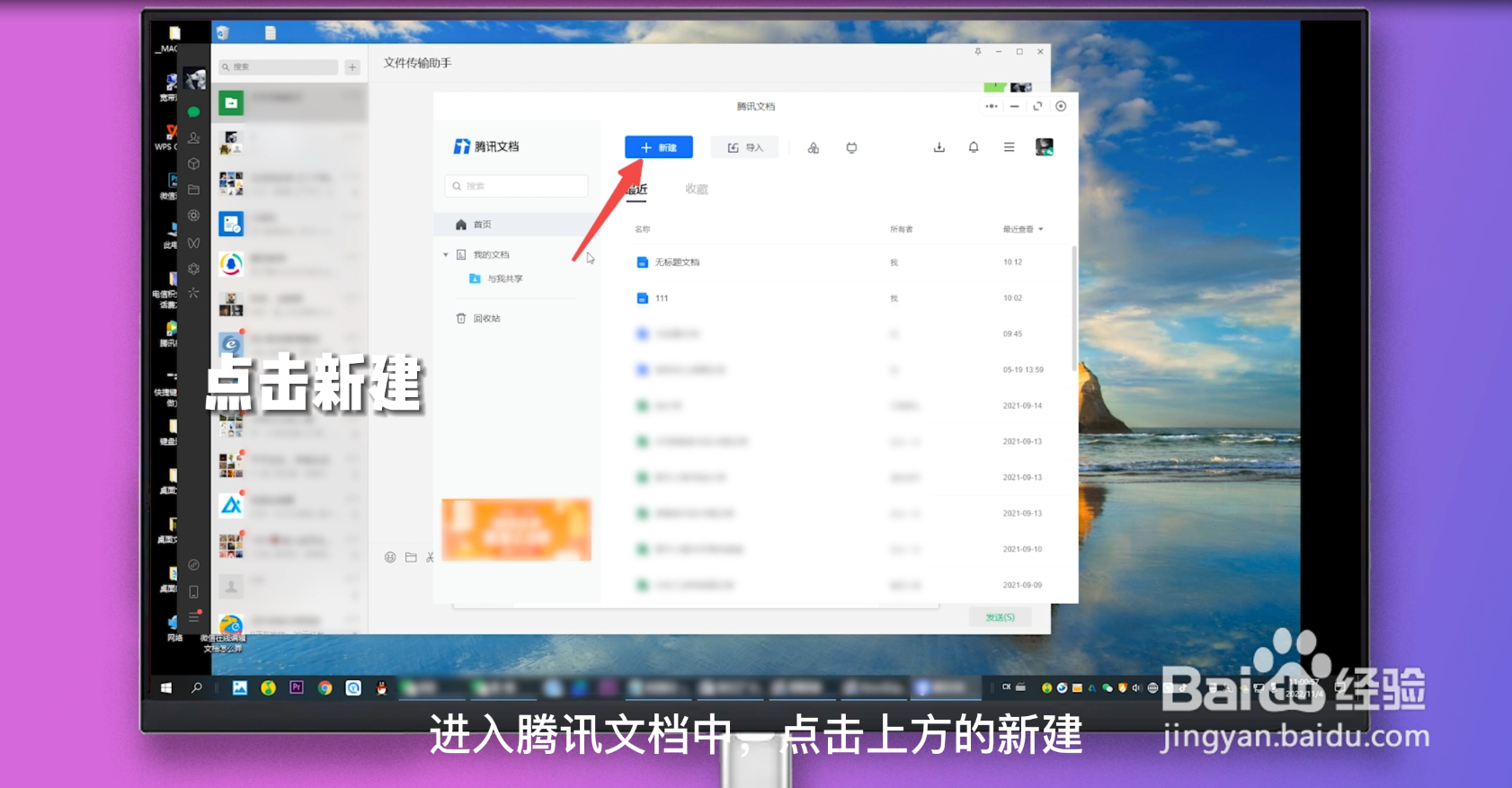Click the phone icon in WeChat sidebar
This screenshot has height=788, width=1512.
tap(193, 592)
